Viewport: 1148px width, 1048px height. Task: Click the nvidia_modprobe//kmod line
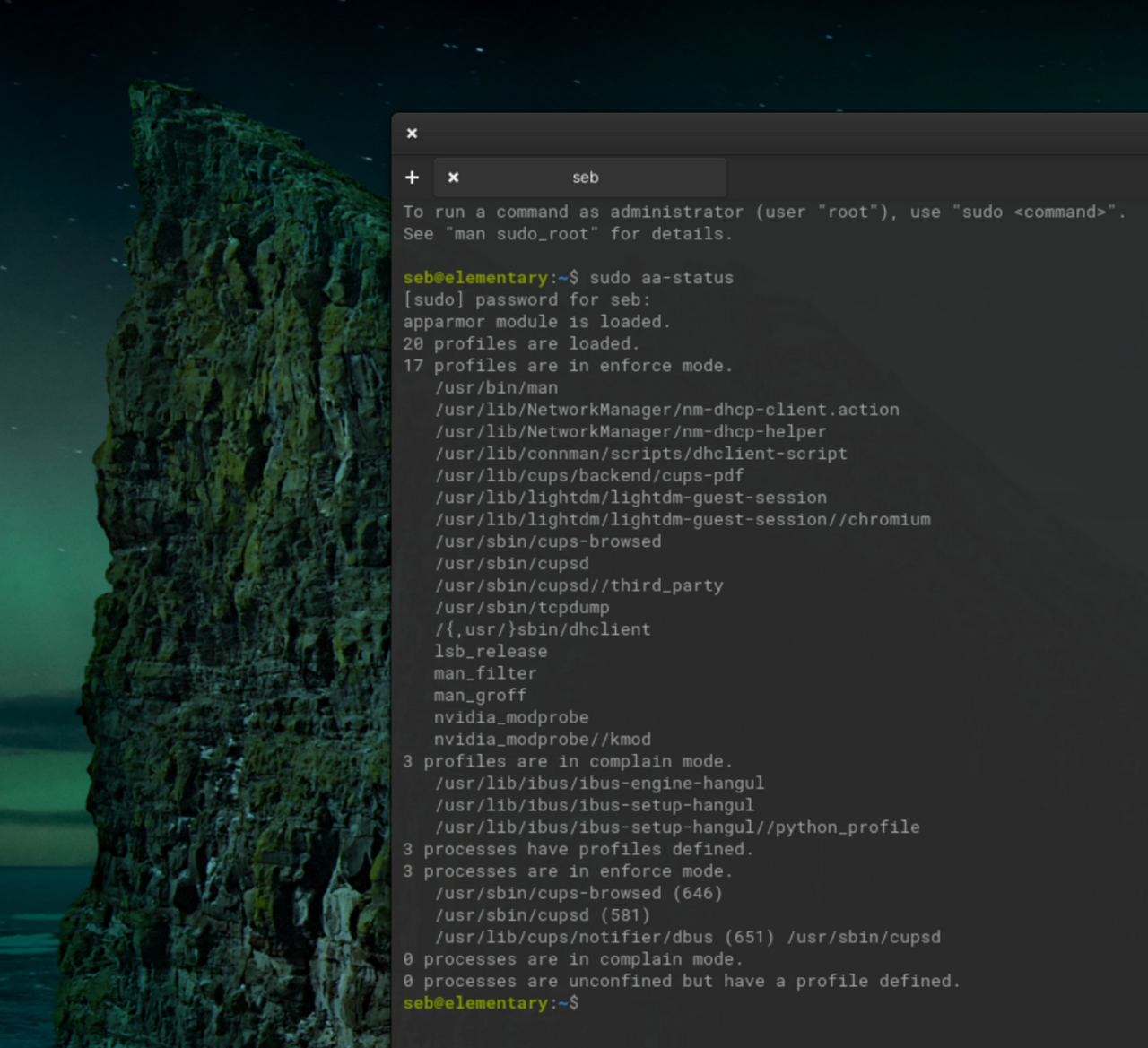coord(542,740)
